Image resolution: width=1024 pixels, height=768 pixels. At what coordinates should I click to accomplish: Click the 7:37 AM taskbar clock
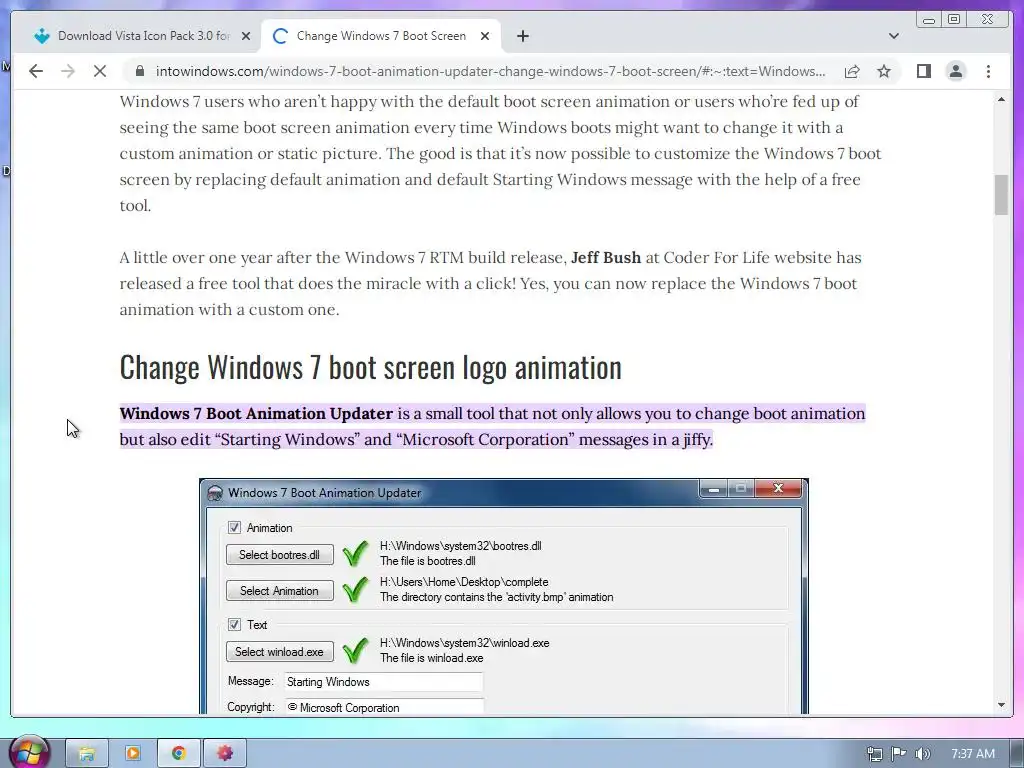(x=972, y=754)
